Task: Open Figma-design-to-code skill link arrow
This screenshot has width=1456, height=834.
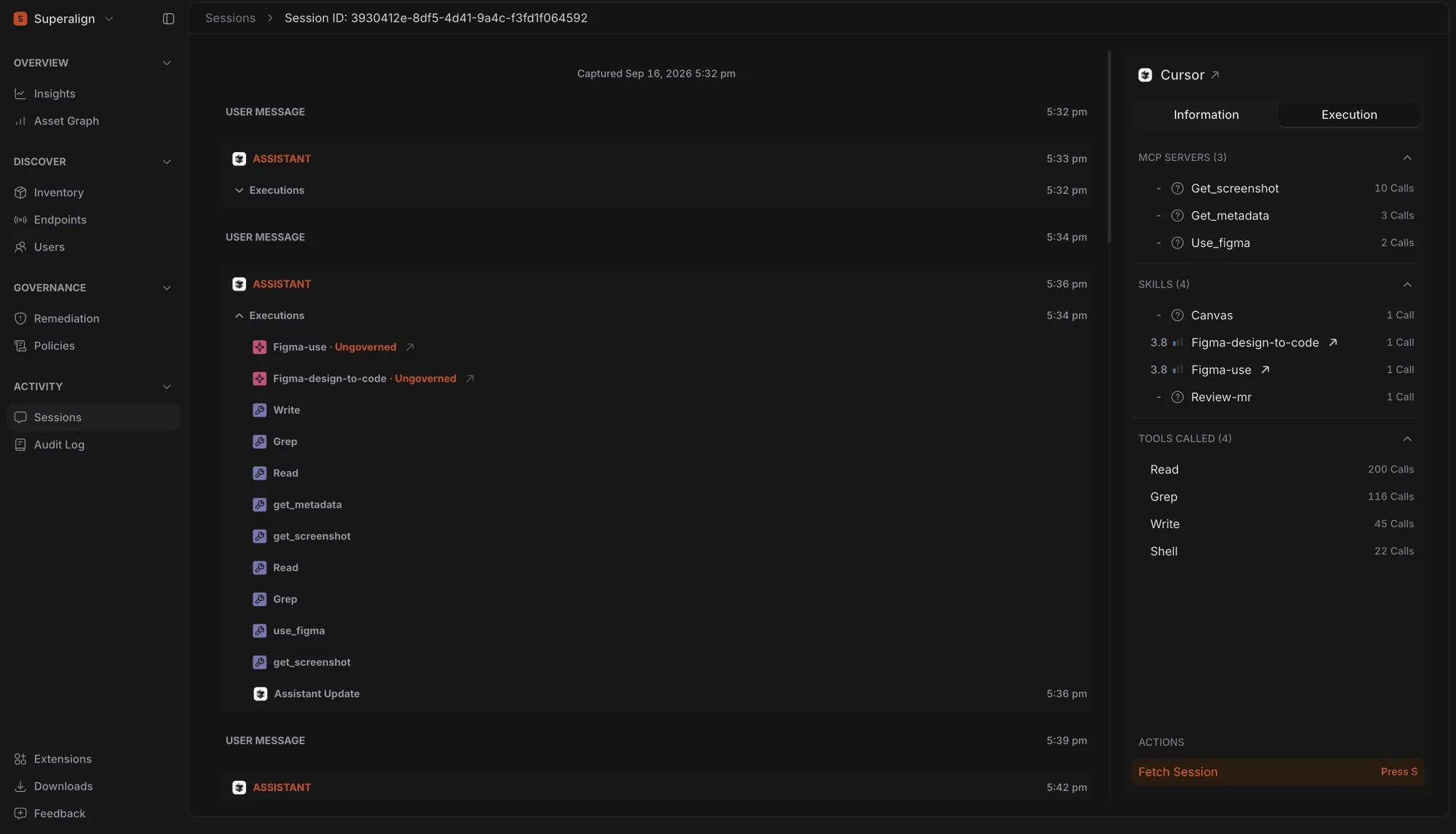Action: [1333, 342]
